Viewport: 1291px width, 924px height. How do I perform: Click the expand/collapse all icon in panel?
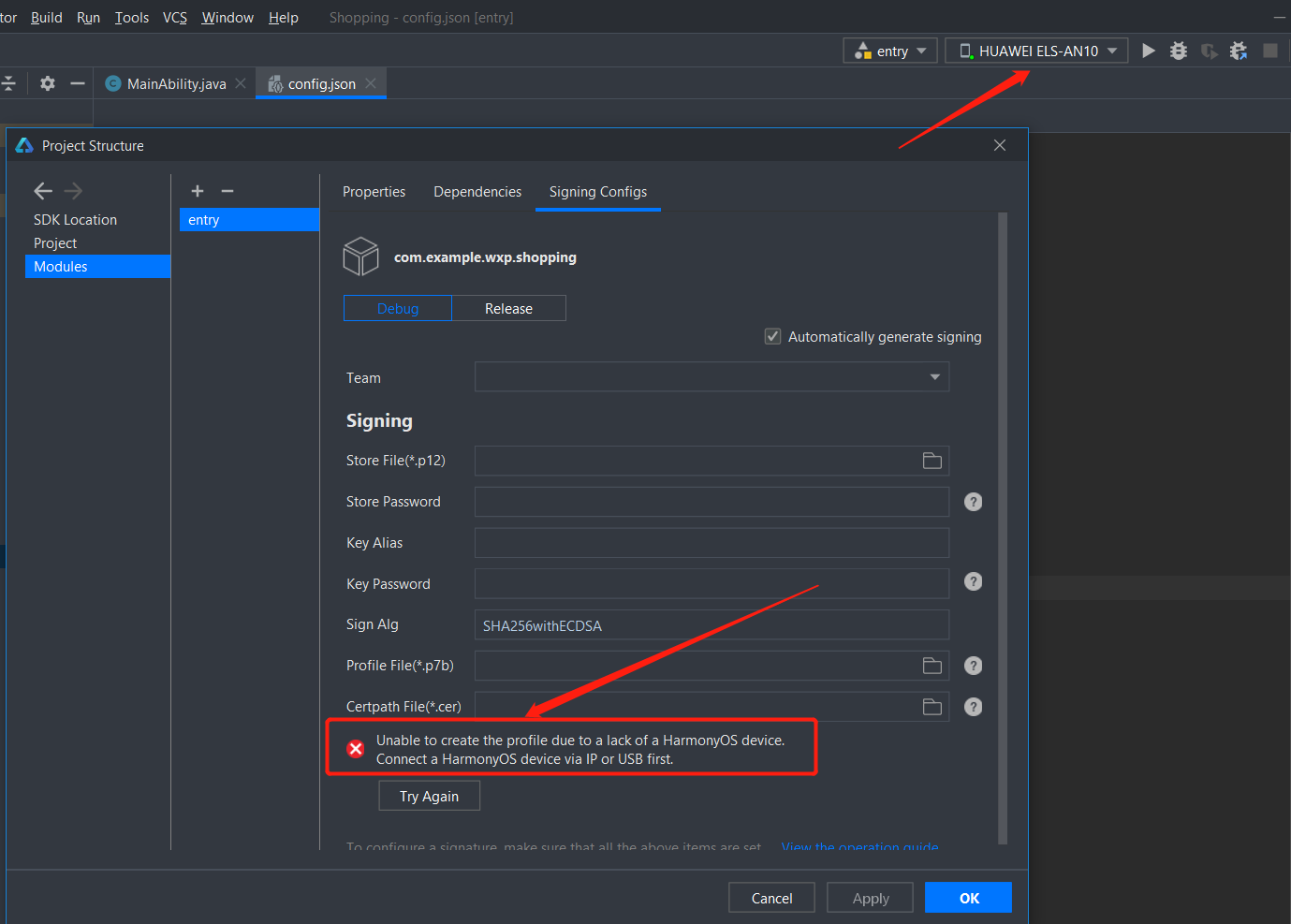[8, 83]
